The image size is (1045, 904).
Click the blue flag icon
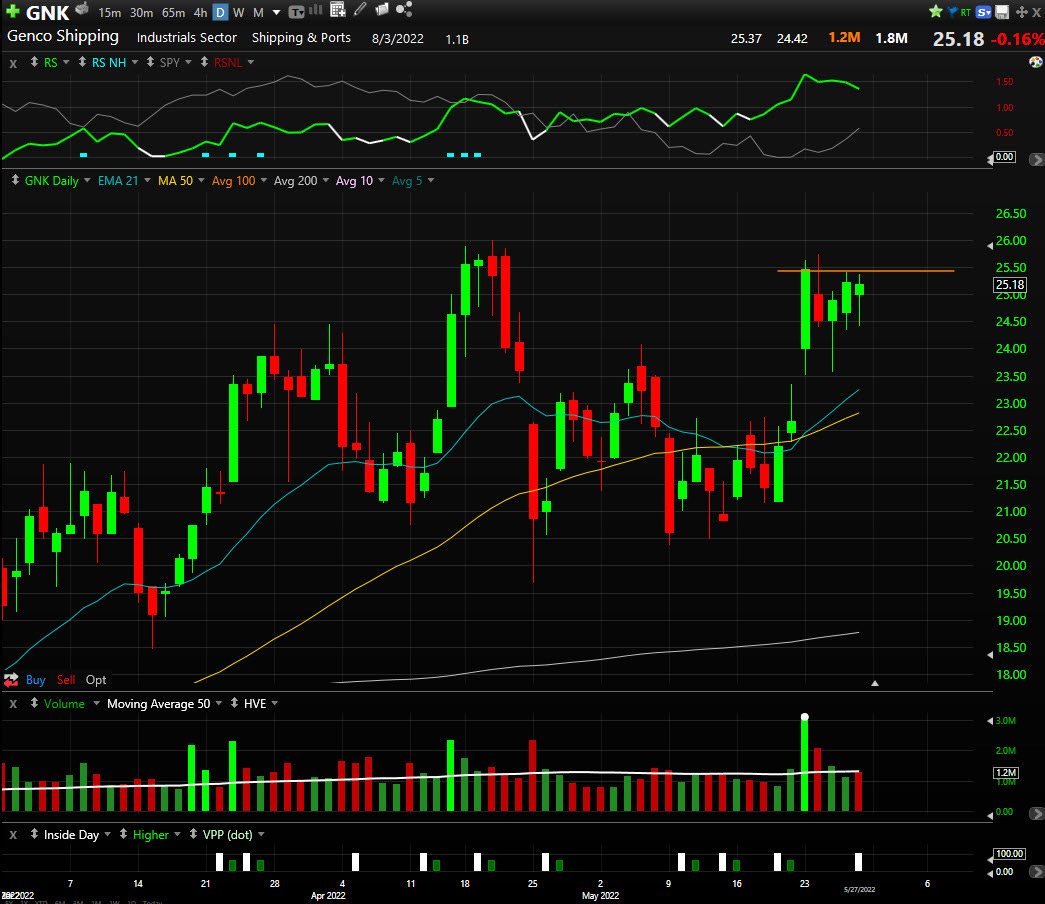(952, 11)
